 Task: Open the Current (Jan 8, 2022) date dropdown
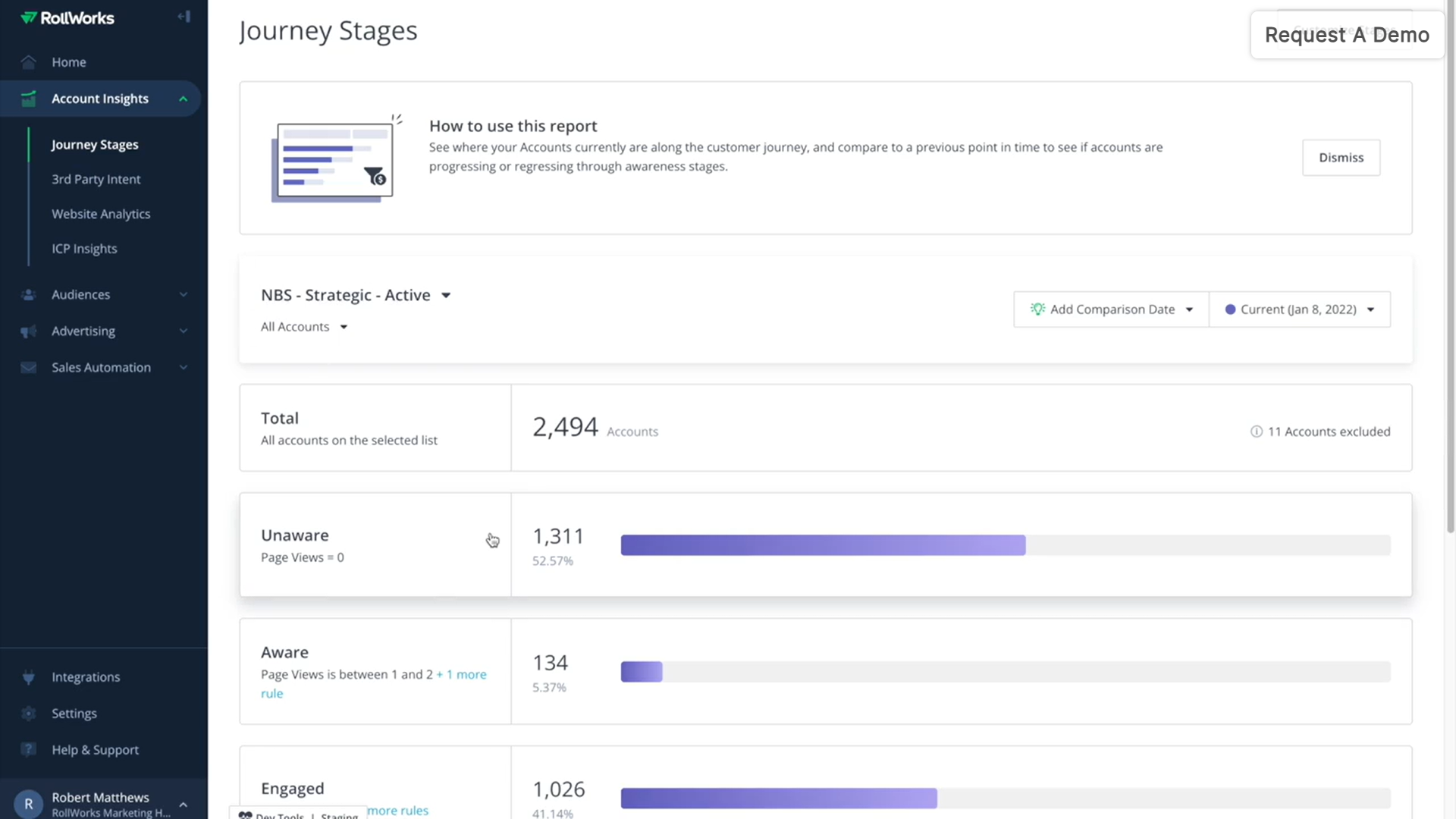coord(1299,309)
